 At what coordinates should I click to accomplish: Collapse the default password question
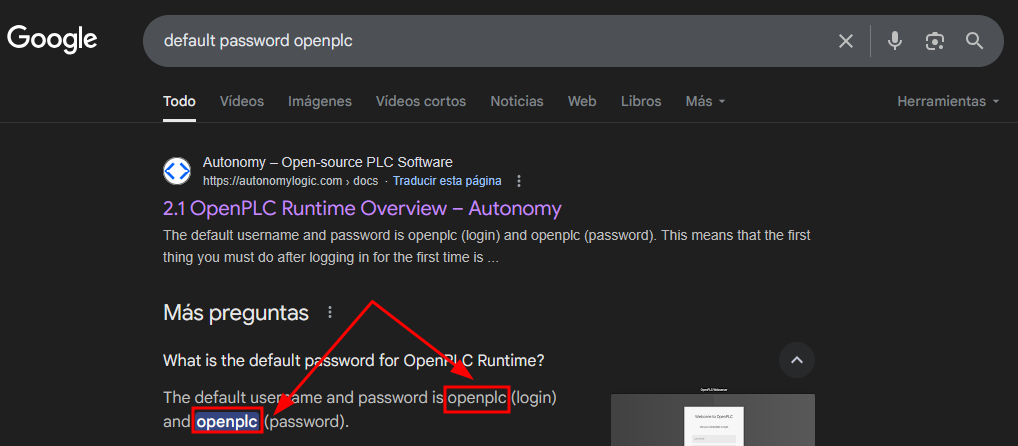coord(796,360)
